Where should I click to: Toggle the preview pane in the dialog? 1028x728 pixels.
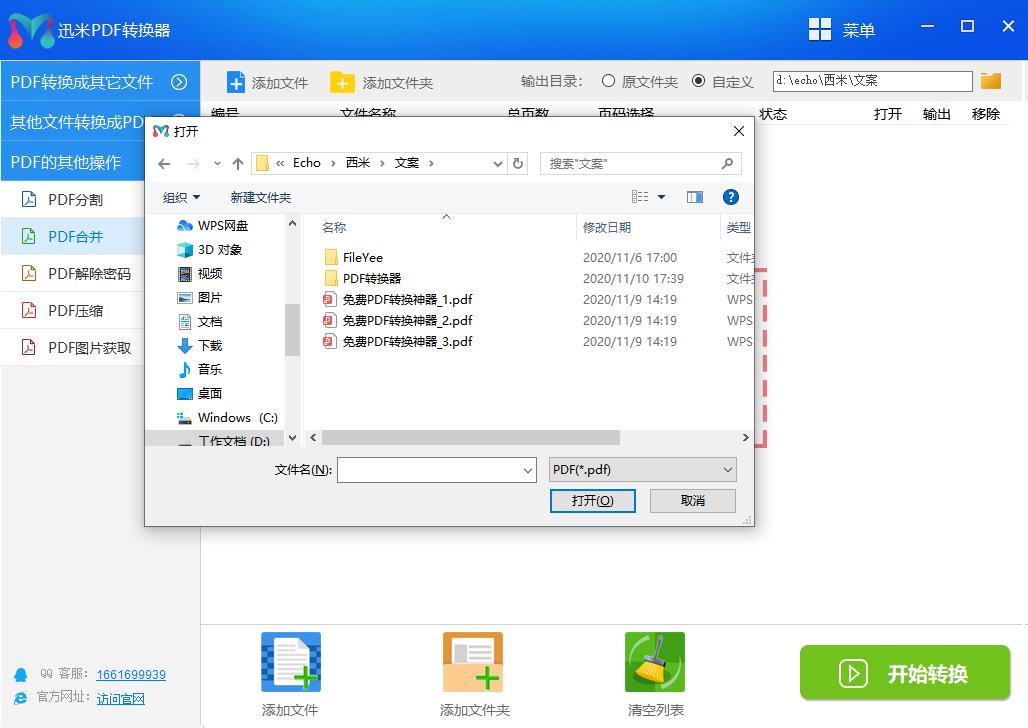(694, 197)
